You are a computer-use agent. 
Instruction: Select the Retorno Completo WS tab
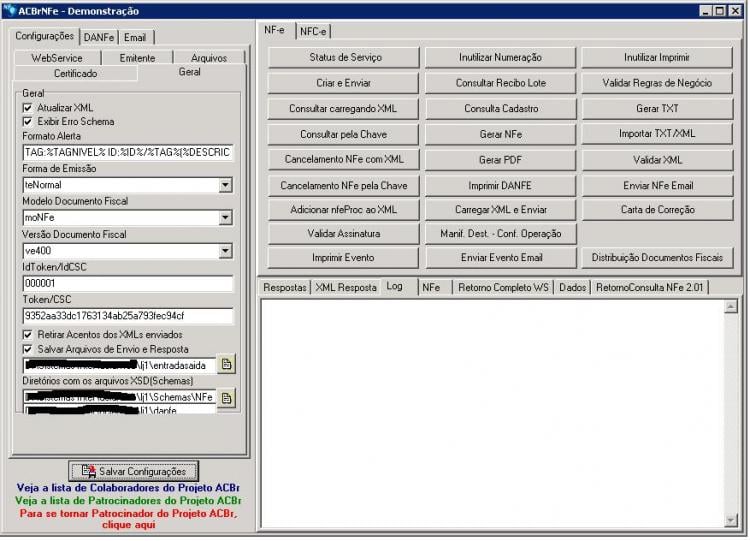[503, 287]
